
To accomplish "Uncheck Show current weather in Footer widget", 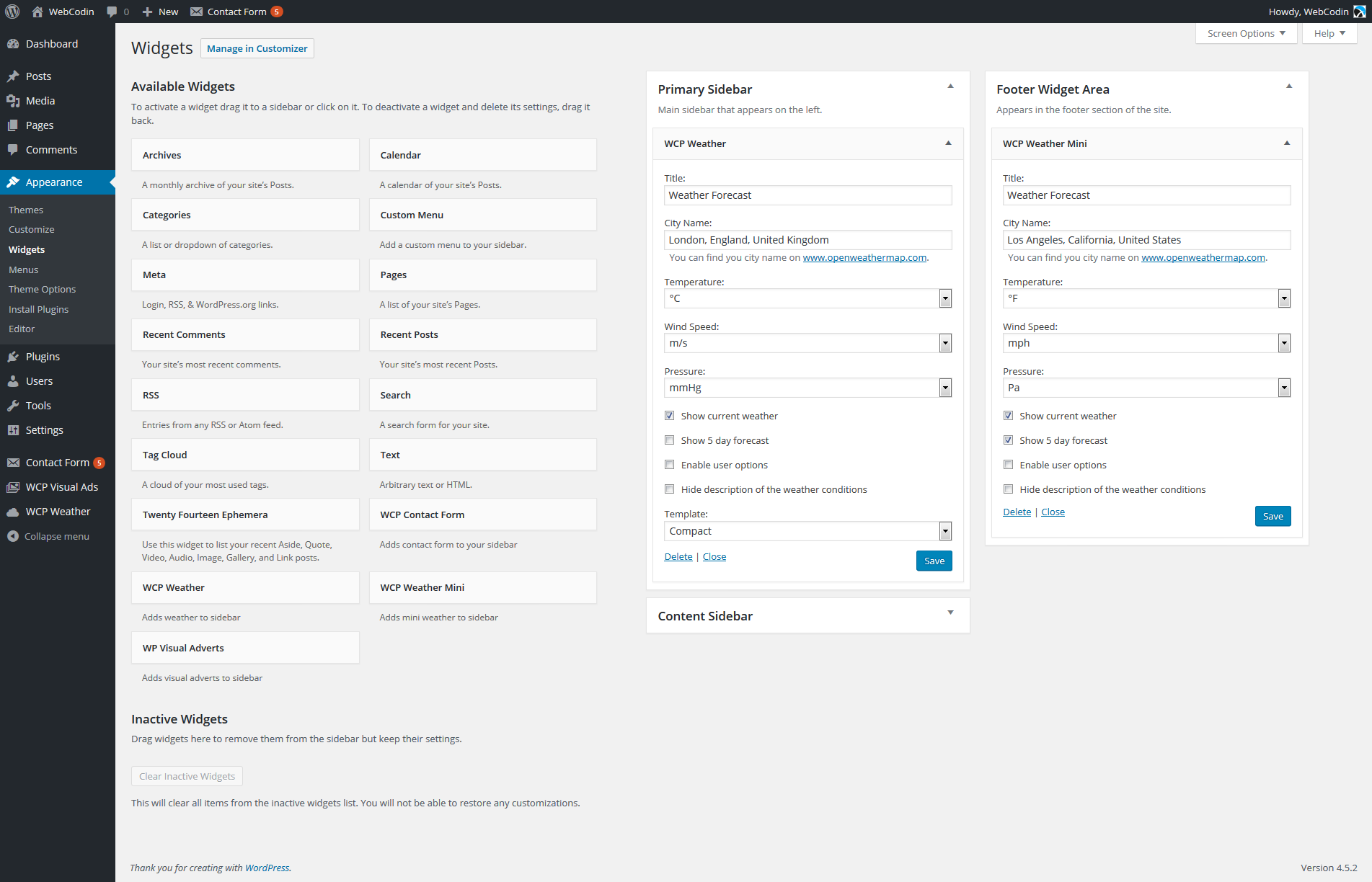I will (x=1008, y=416).
